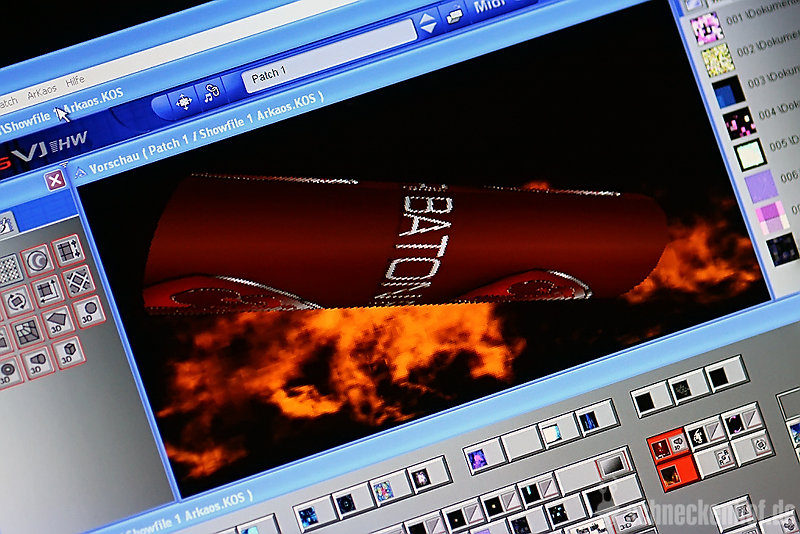Select the solid blue visual thumbnail 003
The width and height of the screenshot is (800, 534).
coord(726,92)
